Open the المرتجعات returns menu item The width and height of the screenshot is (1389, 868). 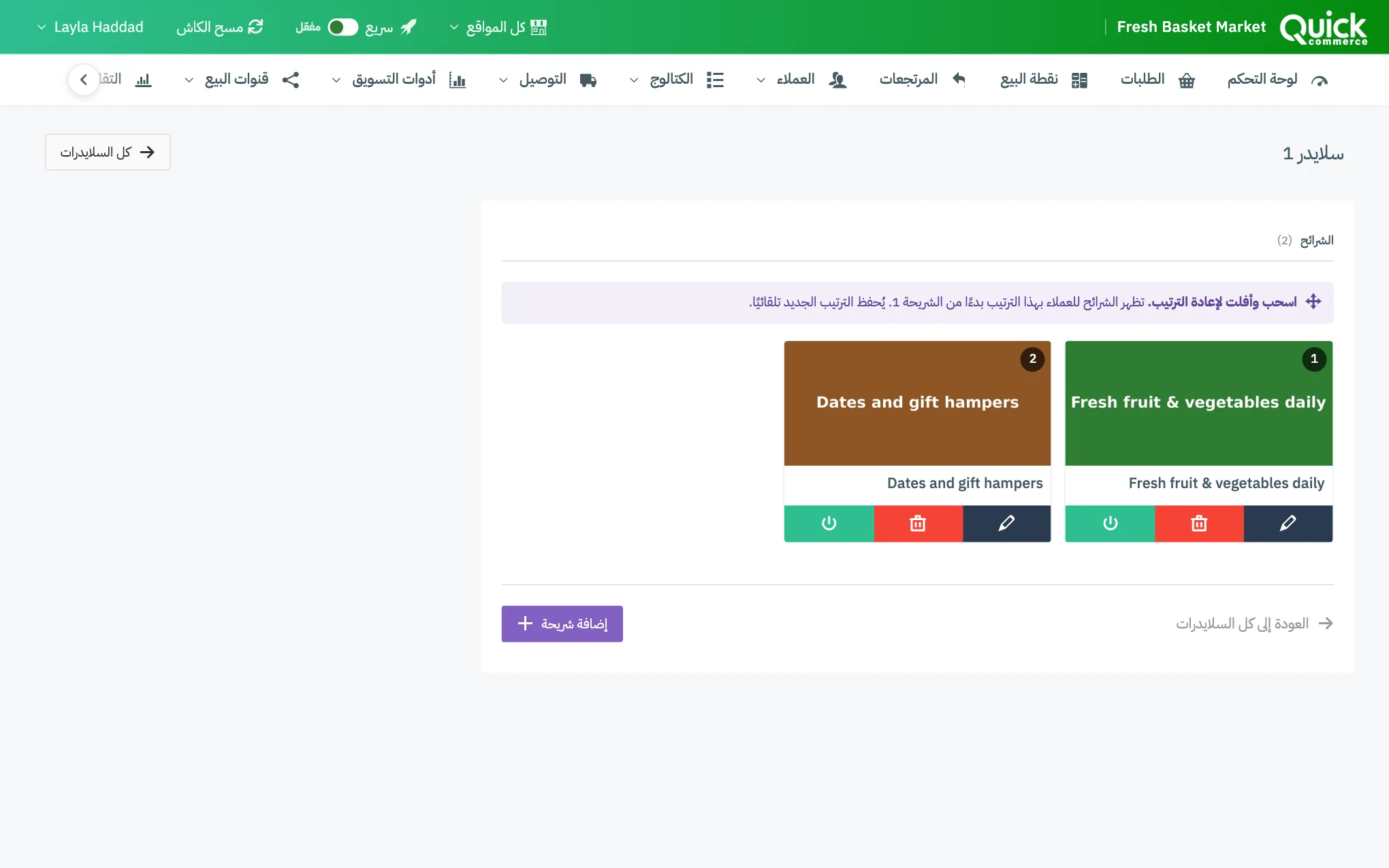point(922,80)
